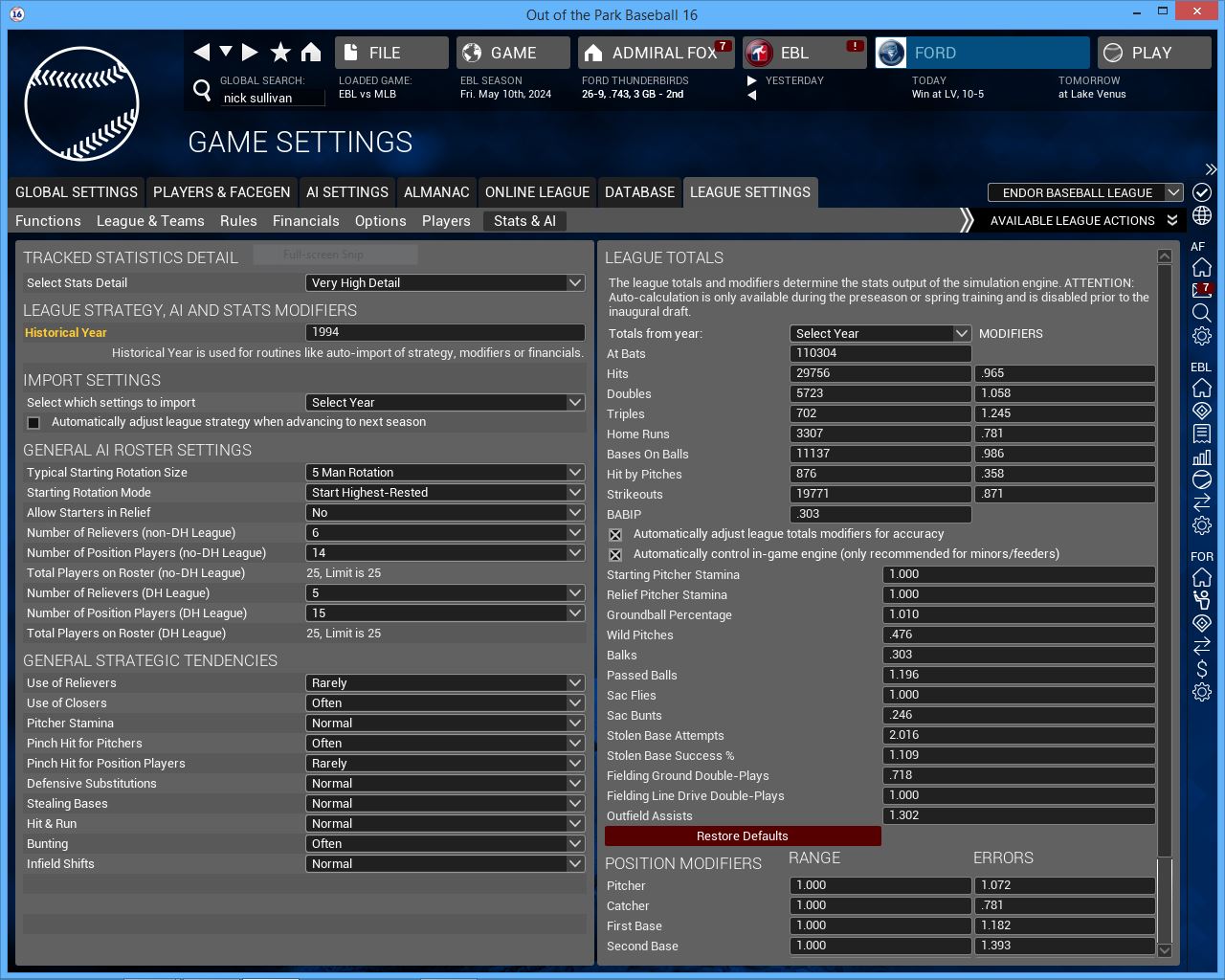
Task: Switch to the Players & Facegen tab
Action: coord(222,192)
